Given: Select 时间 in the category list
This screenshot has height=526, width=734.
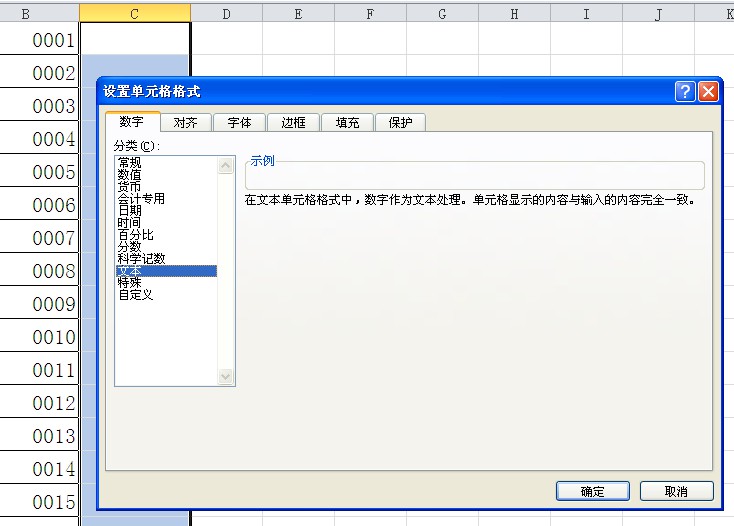Looking at the screenshot, I should (x=166, y=223).
